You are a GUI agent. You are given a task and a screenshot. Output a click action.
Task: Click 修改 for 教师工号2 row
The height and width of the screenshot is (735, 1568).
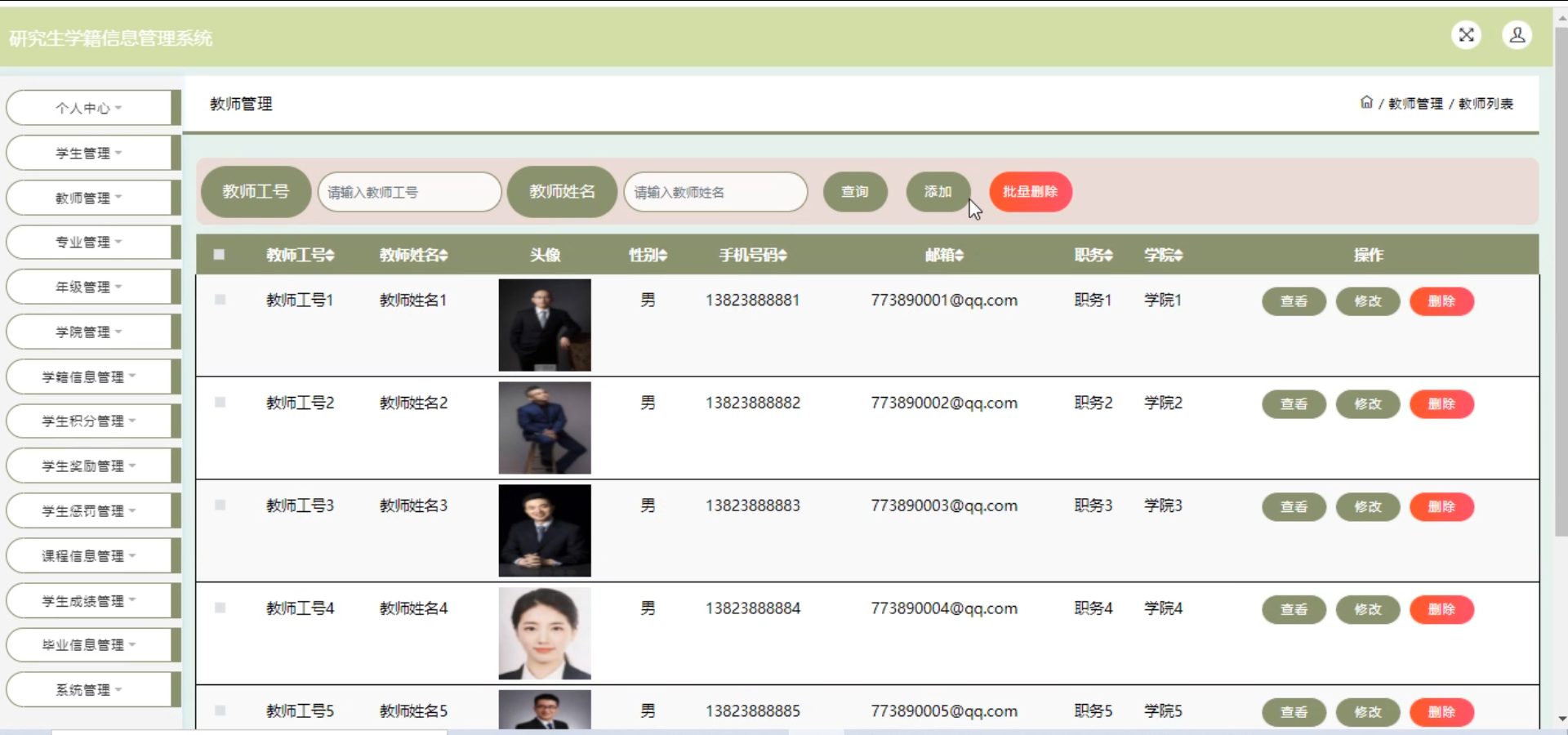(x=1368, y=404)
